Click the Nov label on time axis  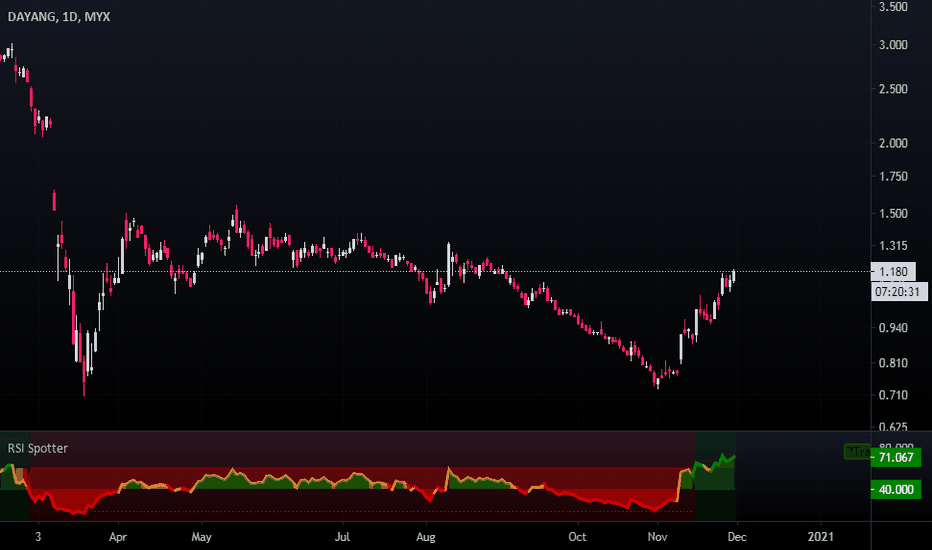pos(657,537)
